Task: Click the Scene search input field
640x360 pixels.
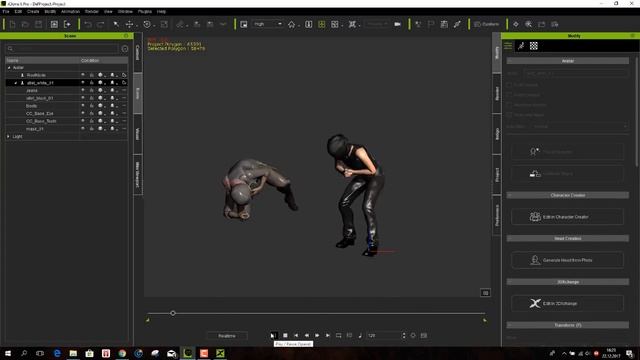Action: click(62, 49)
